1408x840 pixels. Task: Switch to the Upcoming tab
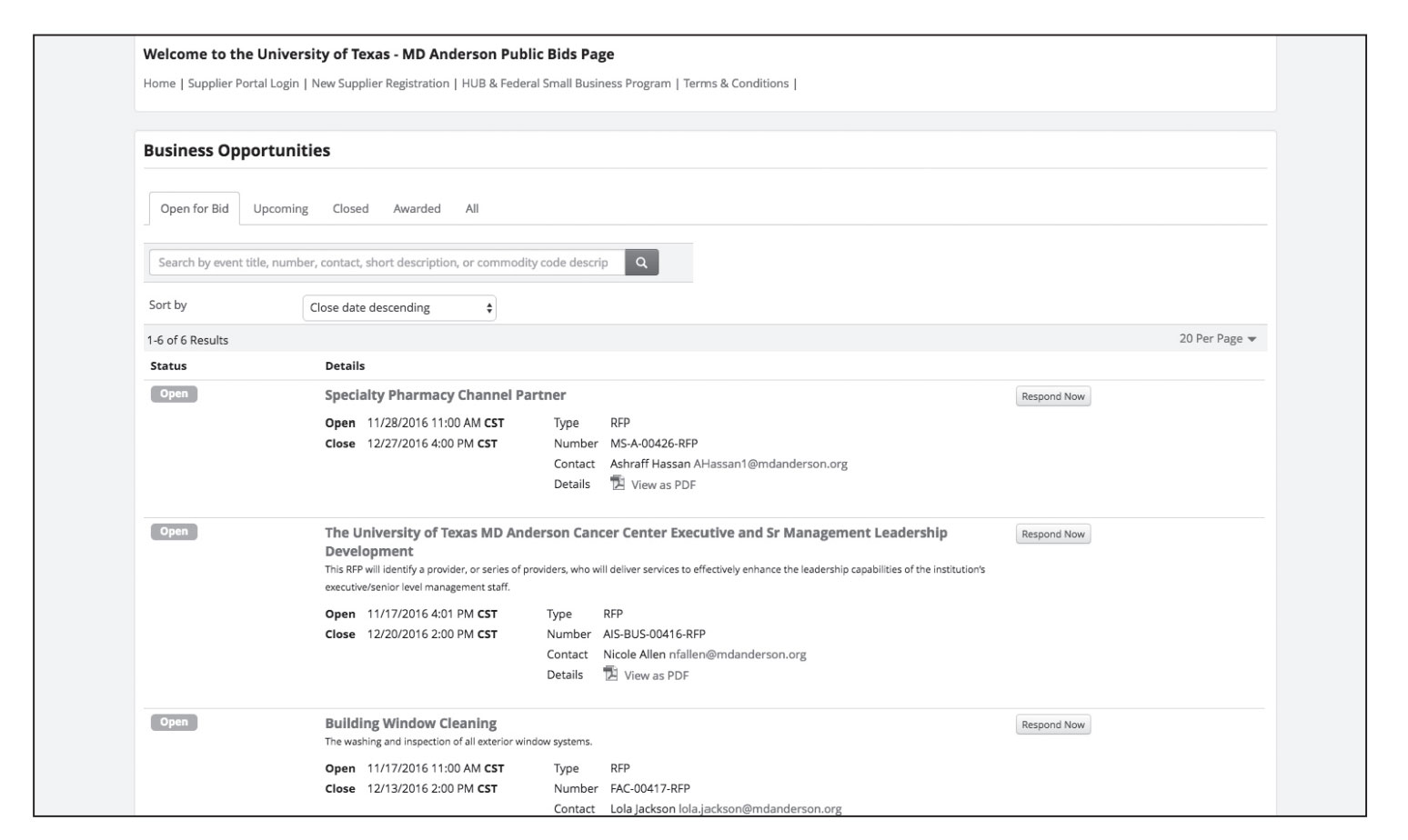(280, 208)
